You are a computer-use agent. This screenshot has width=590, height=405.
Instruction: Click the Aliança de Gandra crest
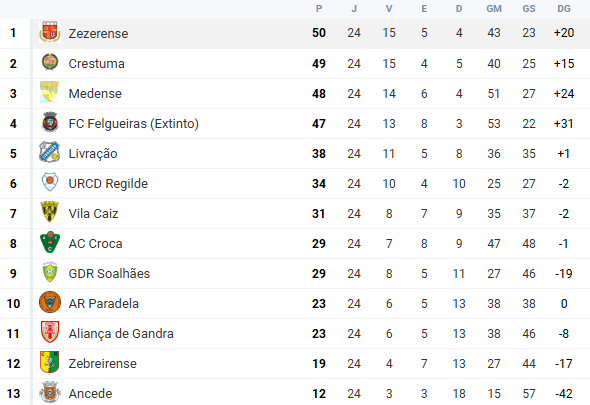[x=50, y=332]
